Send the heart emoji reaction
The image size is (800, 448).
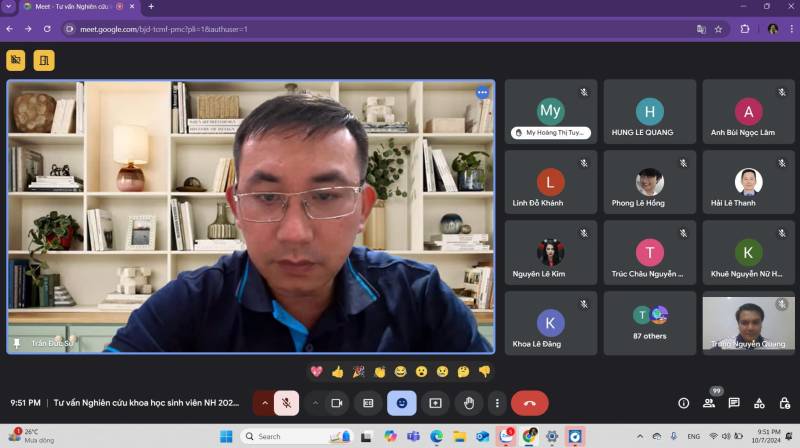(317, 371)
